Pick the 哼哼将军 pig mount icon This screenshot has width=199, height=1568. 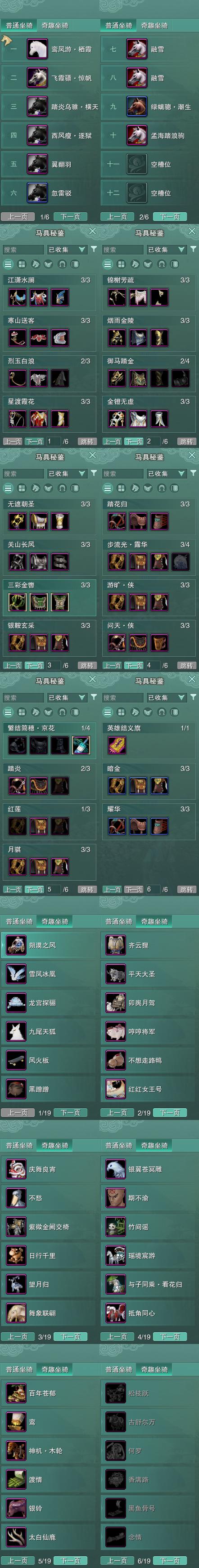point(116,1032)
